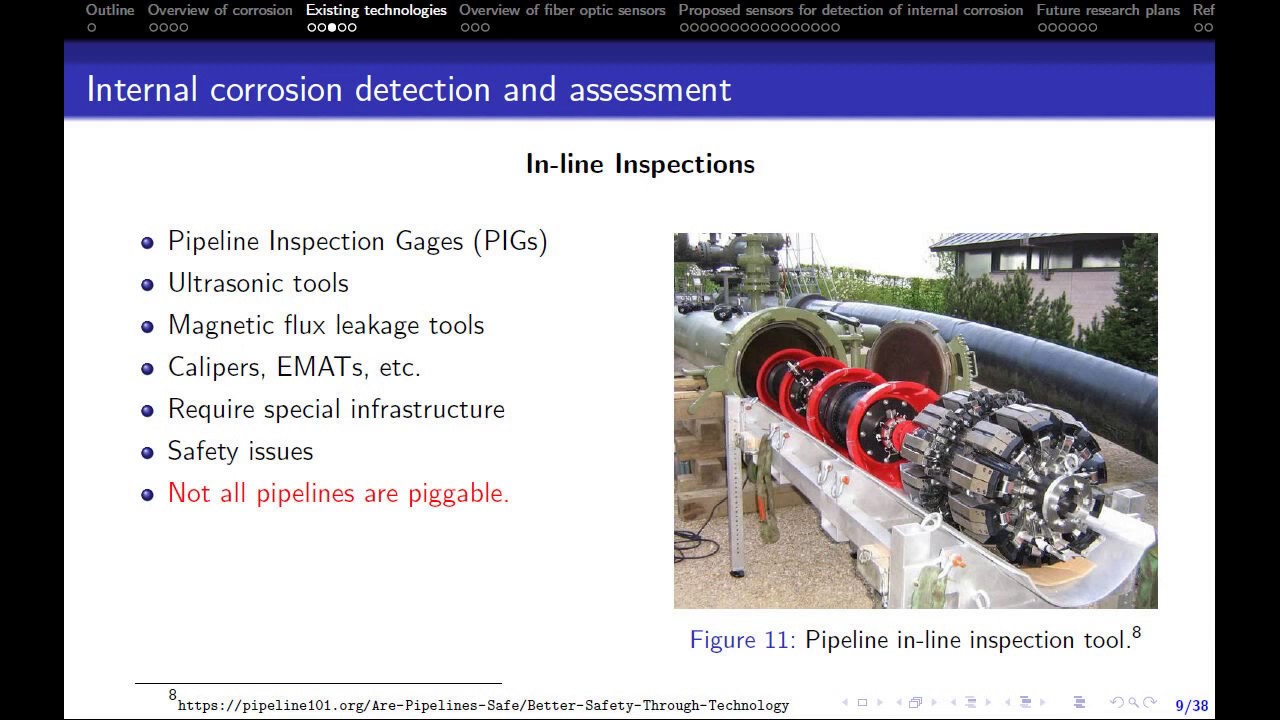This screenshot has height=720, width=1280.
Task: Click the subsection navigation bars icon
Action: [x=970, y=702]
